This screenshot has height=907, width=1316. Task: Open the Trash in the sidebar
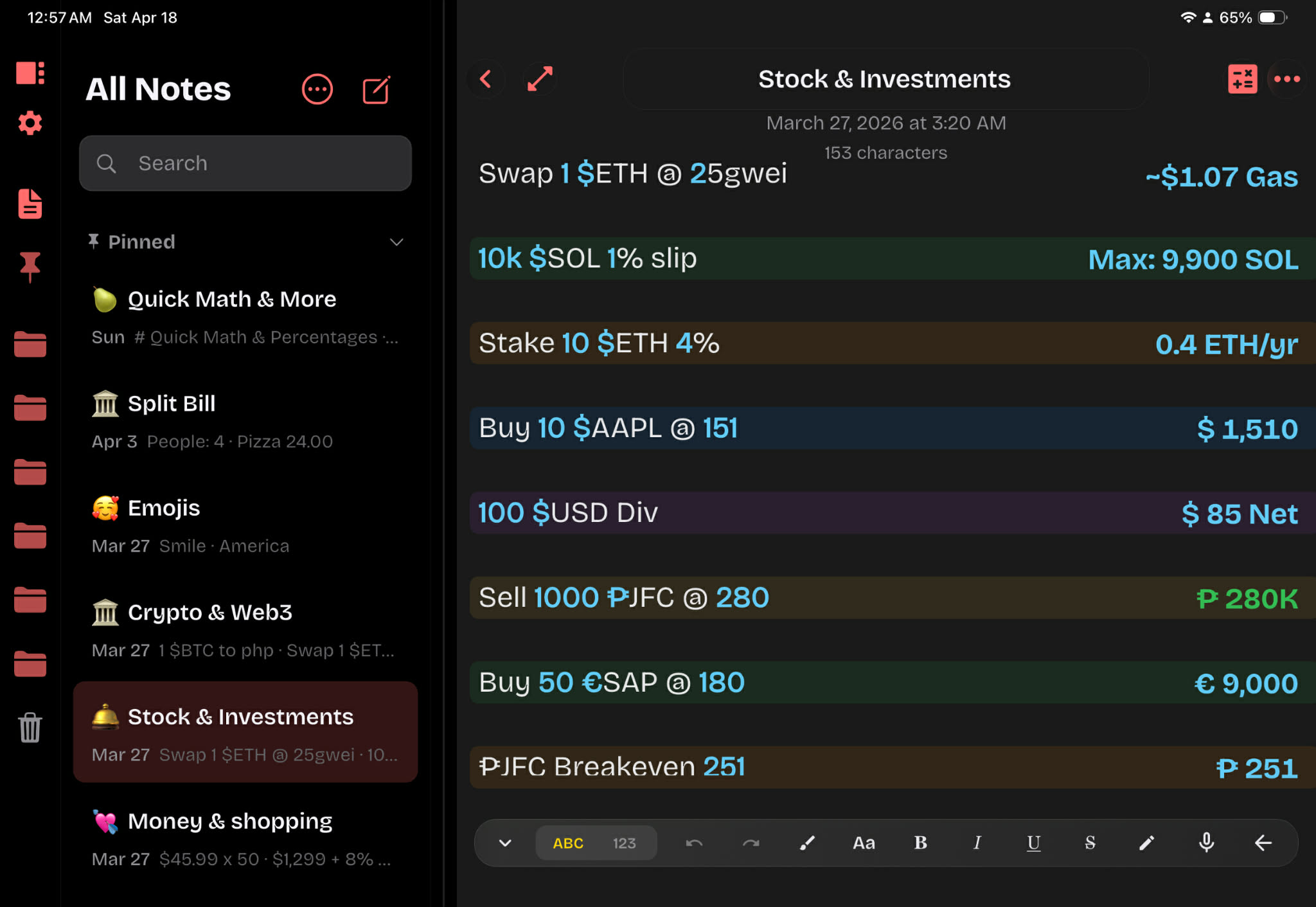pyautogui.click(x=30, y=728)
